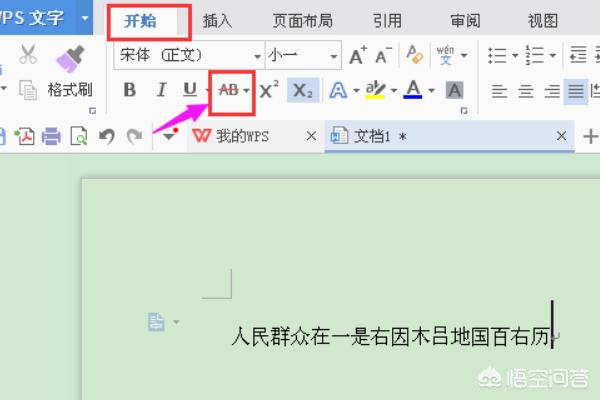Toggle Underline formatting

190,90
